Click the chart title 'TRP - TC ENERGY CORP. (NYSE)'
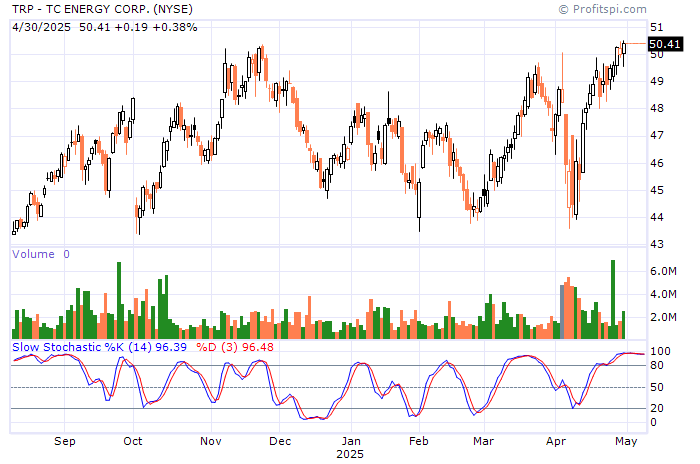Screen dimensions: 700x464 click(x=102, y=9)
